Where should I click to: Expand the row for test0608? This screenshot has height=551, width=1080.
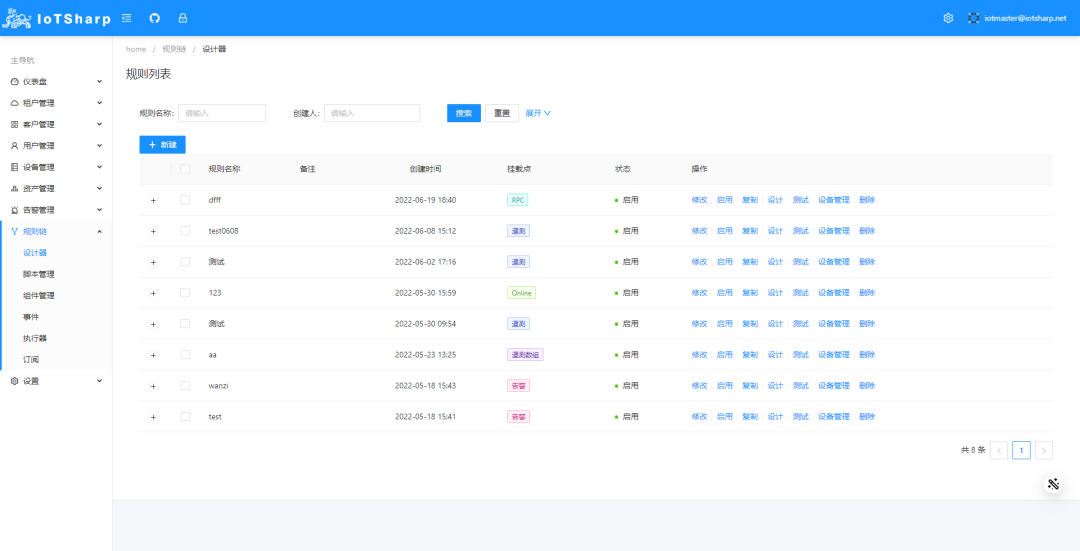pos(153,231)
